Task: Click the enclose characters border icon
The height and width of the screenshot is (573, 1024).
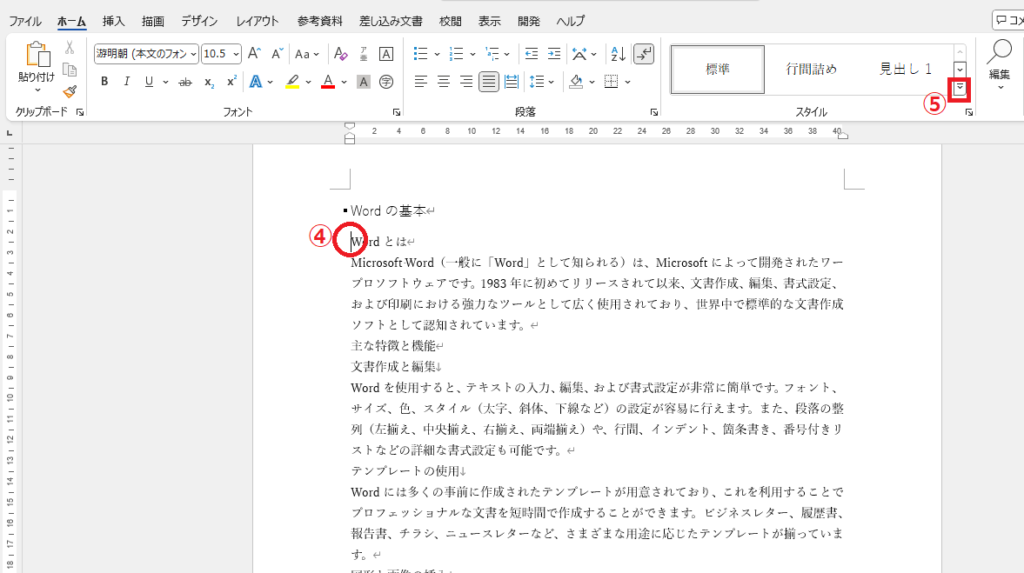Action: [386, 54]
